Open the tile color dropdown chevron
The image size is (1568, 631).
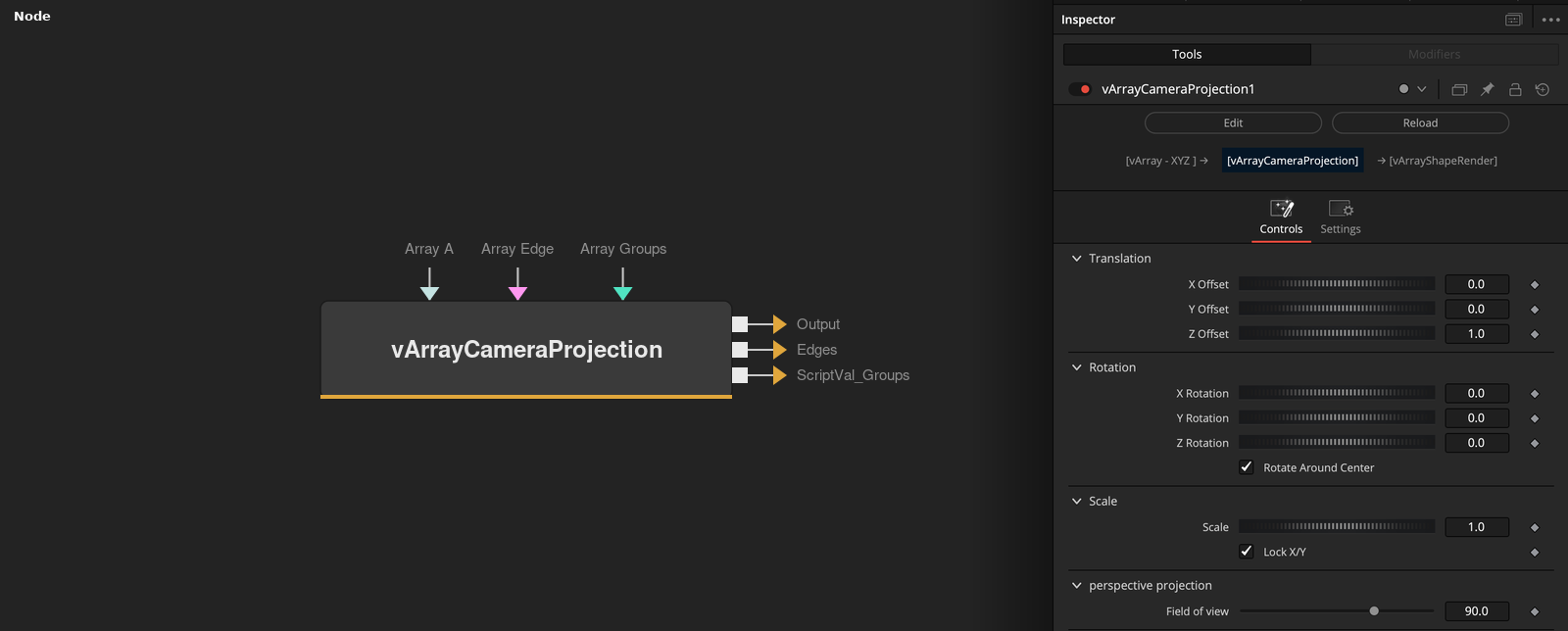tap(1422, 89)
